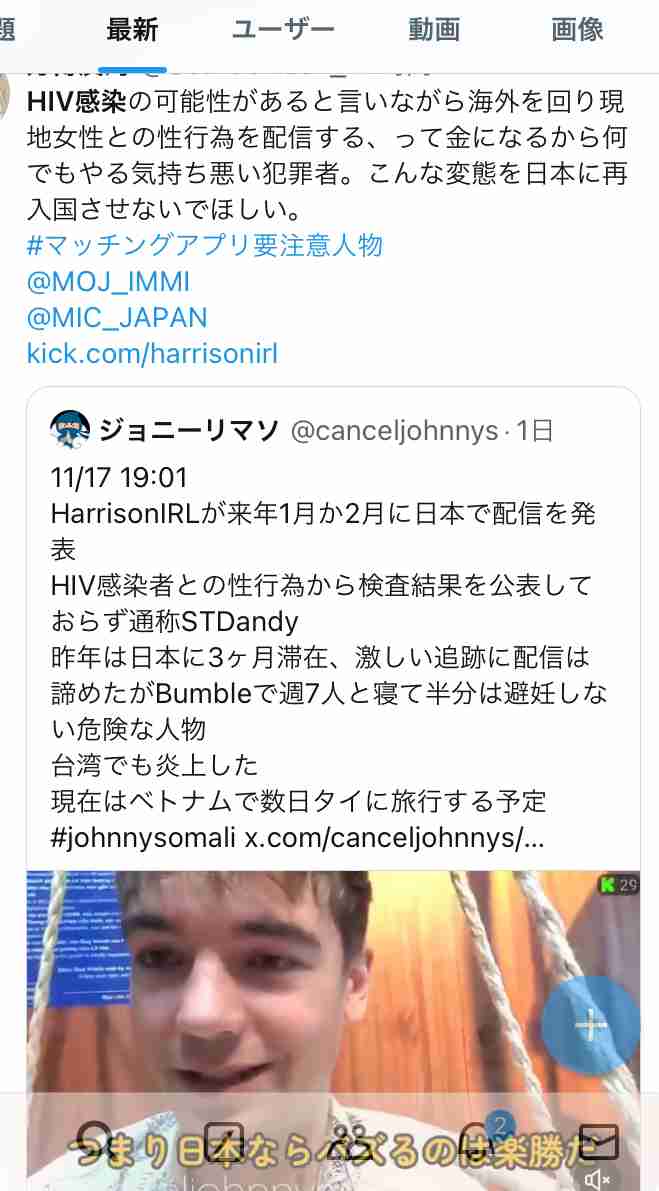The height and width of the screenshot is (1191, 659).
Task: Switch to the ユーザー tab
Action: click(x=282, y=30)
